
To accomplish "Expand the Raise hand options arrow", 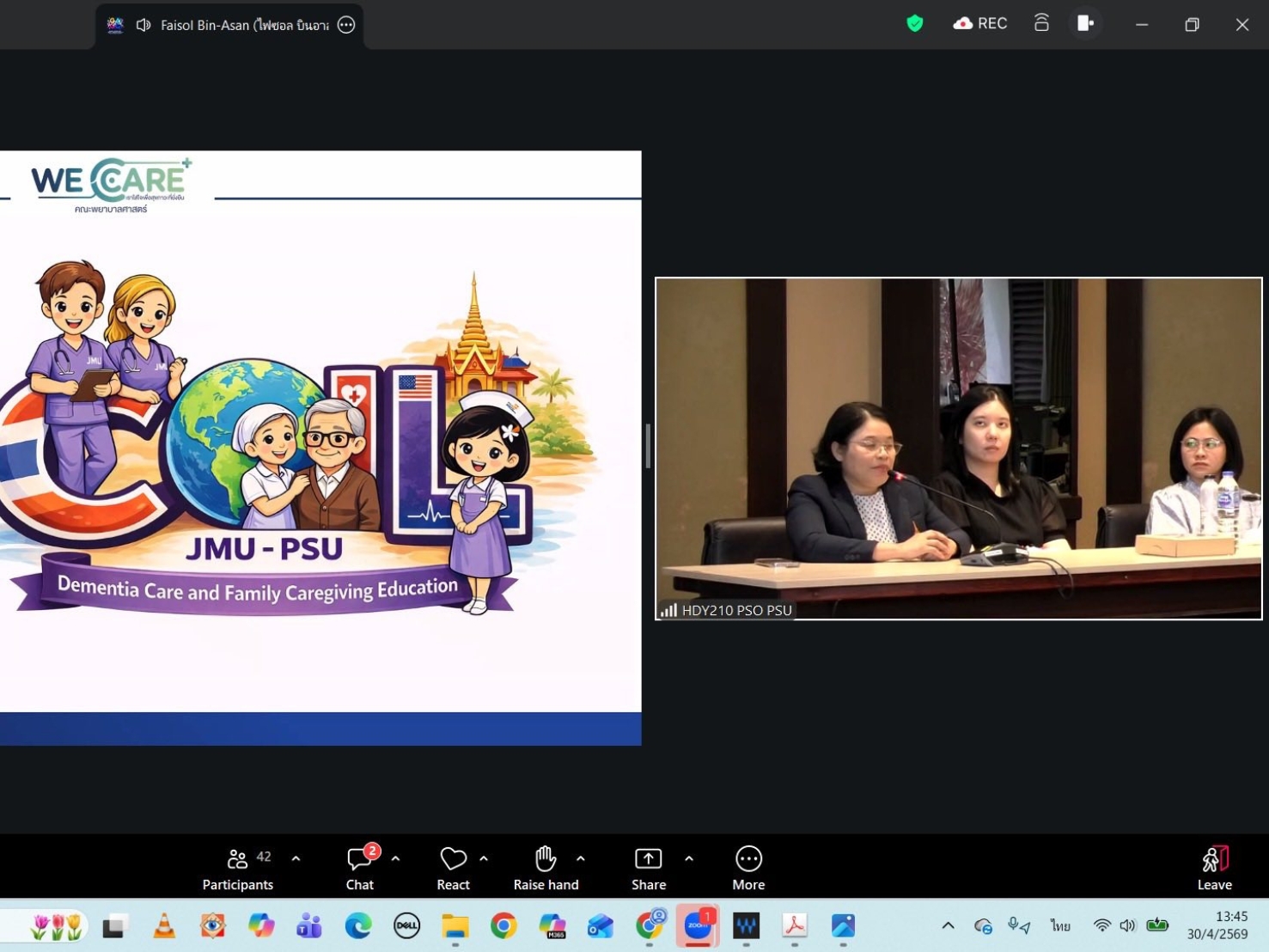I will click(581, 858).
